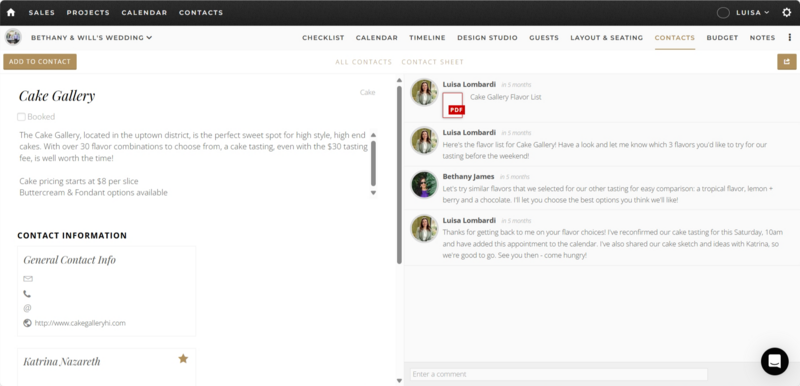This screenshot has width=800, height=386.
Task: Switch to the Notes tab
Action: 762,38
